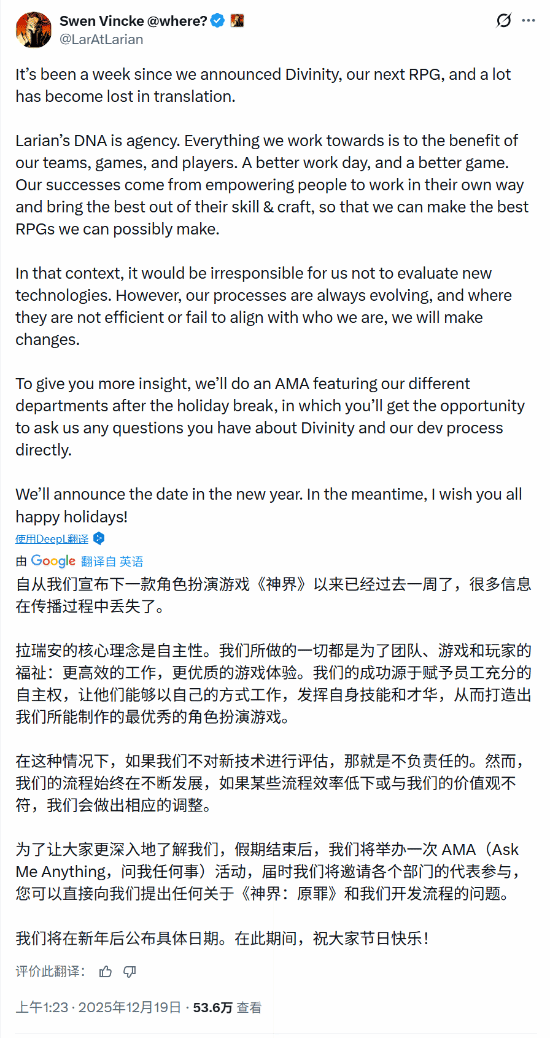Click the blue verified checkmark badge
Screen dimensions: 550x1038
[x=218, y=22]
